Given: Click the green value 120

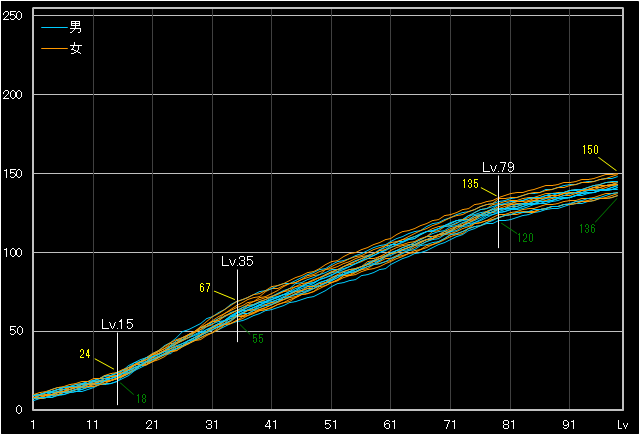Looking at the screenshot, I should pyautogui.click(x=525, y=238).
